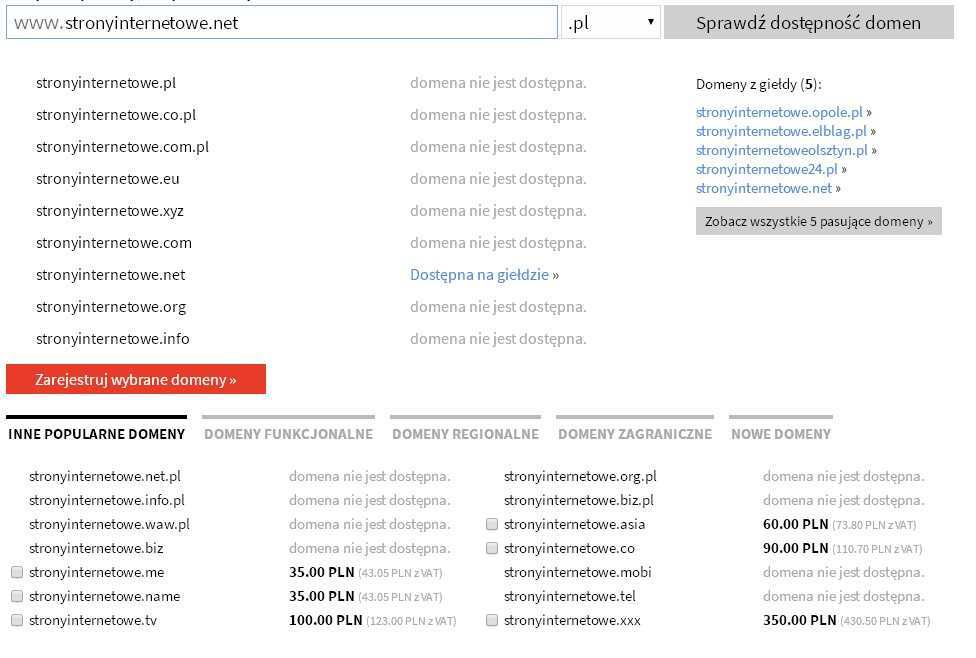The width and height of the screenshot is (976, 658).
Task: Click the Sprawdź dostępność domen button
Action: (808, 23)
